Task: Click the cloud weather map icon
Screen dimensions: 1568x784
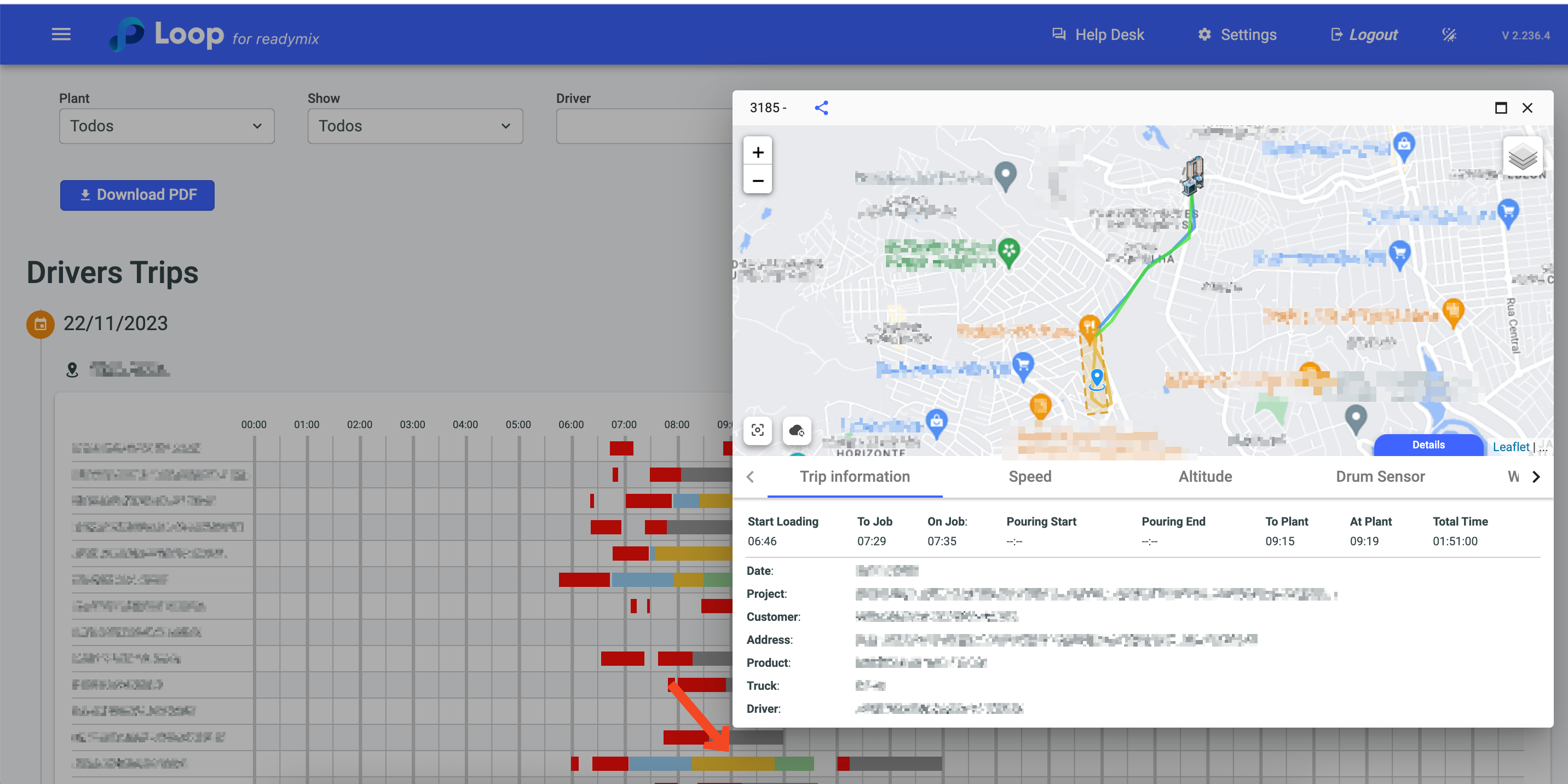Action: click(x=796, y=430)
